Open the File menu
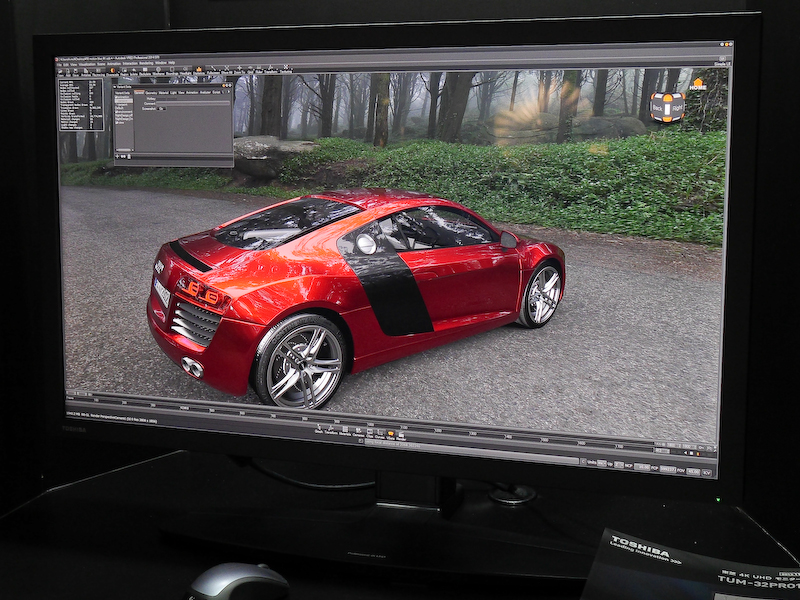 [x=59, y=63]
